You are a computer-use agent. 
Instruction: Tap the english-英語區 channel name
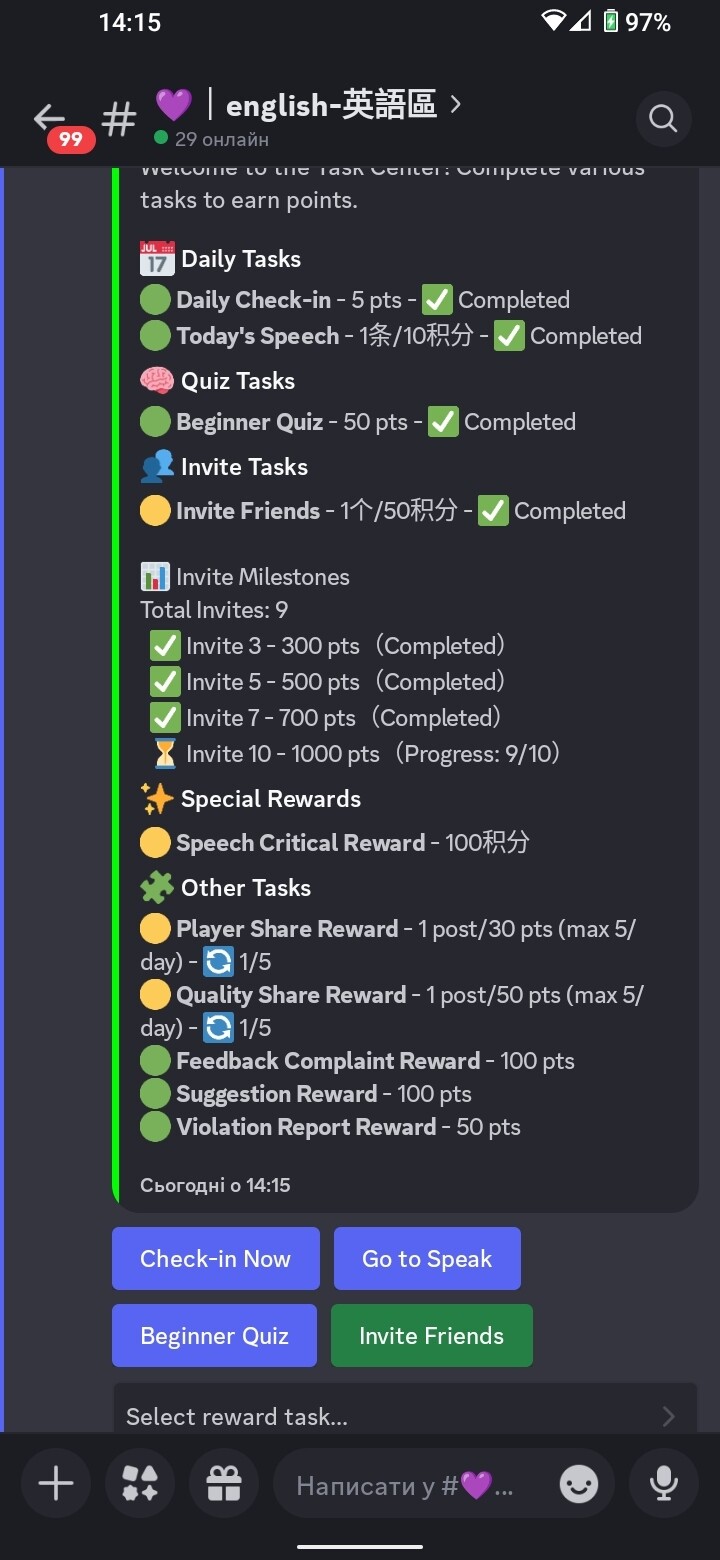[331, 105]
